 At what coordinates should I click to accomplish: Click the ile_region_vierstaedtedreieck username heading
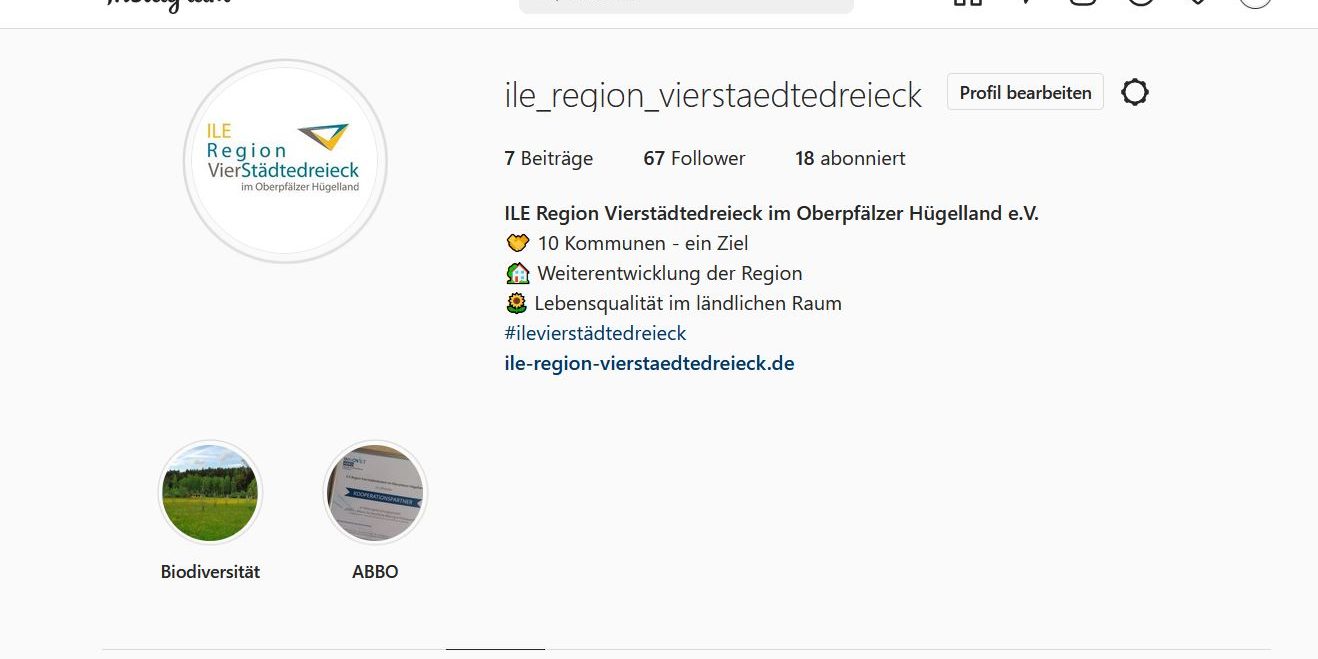pos(713,95)
